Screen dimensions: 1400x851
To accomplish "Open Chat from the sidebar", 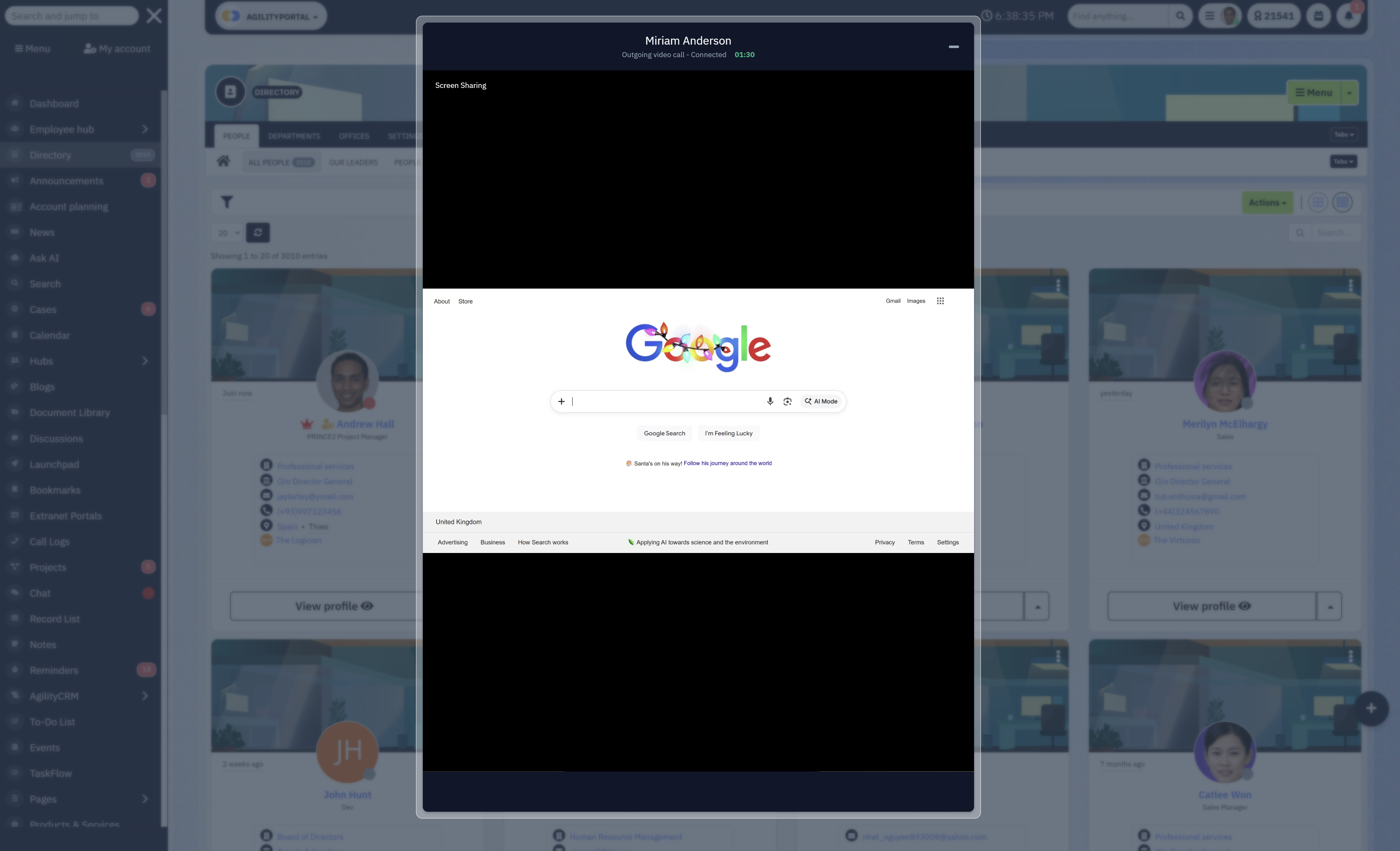I will (40, 593).
